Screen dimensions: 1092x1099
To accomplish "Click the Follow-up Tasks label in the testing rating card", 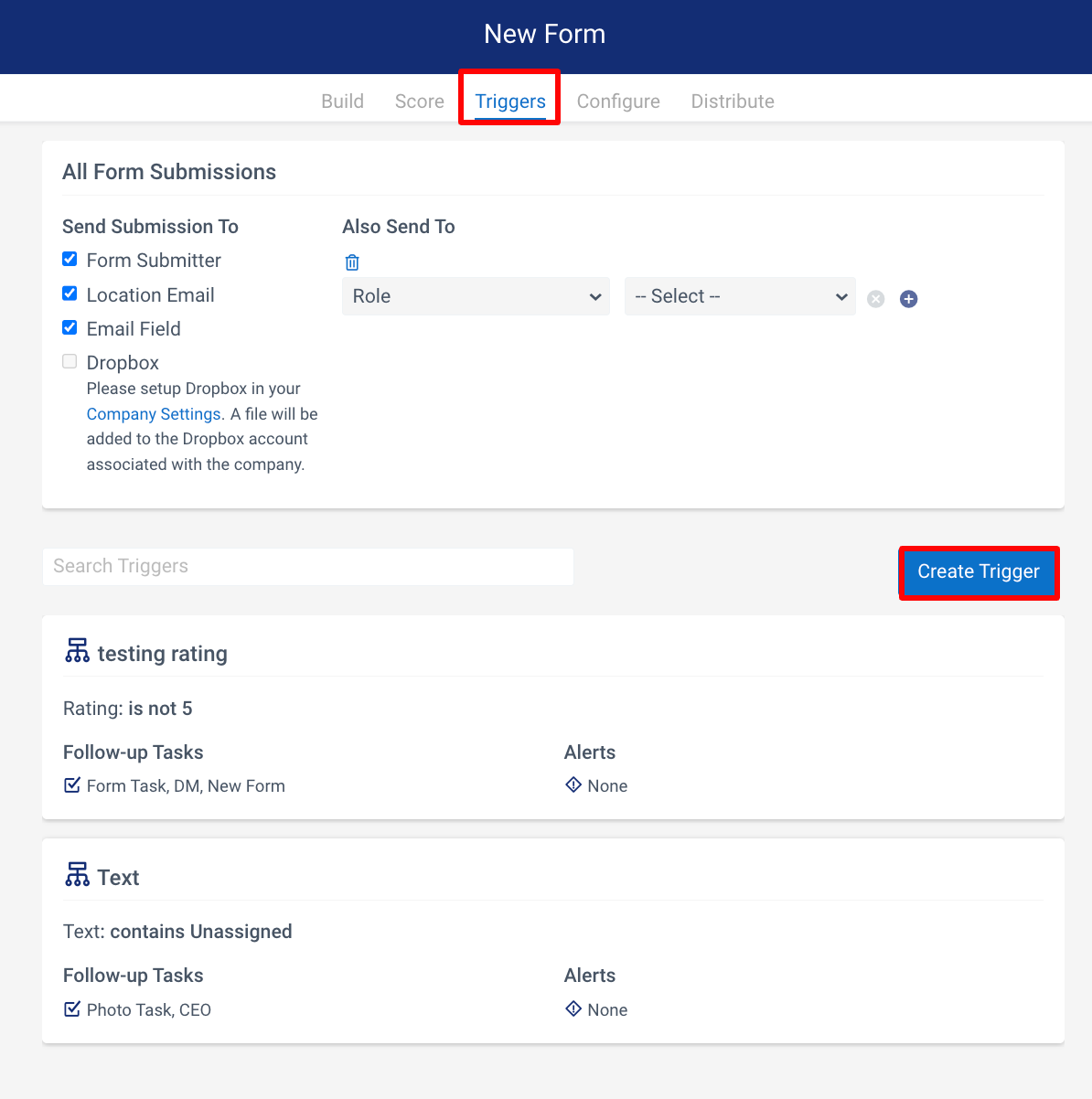I will [134, 752].
